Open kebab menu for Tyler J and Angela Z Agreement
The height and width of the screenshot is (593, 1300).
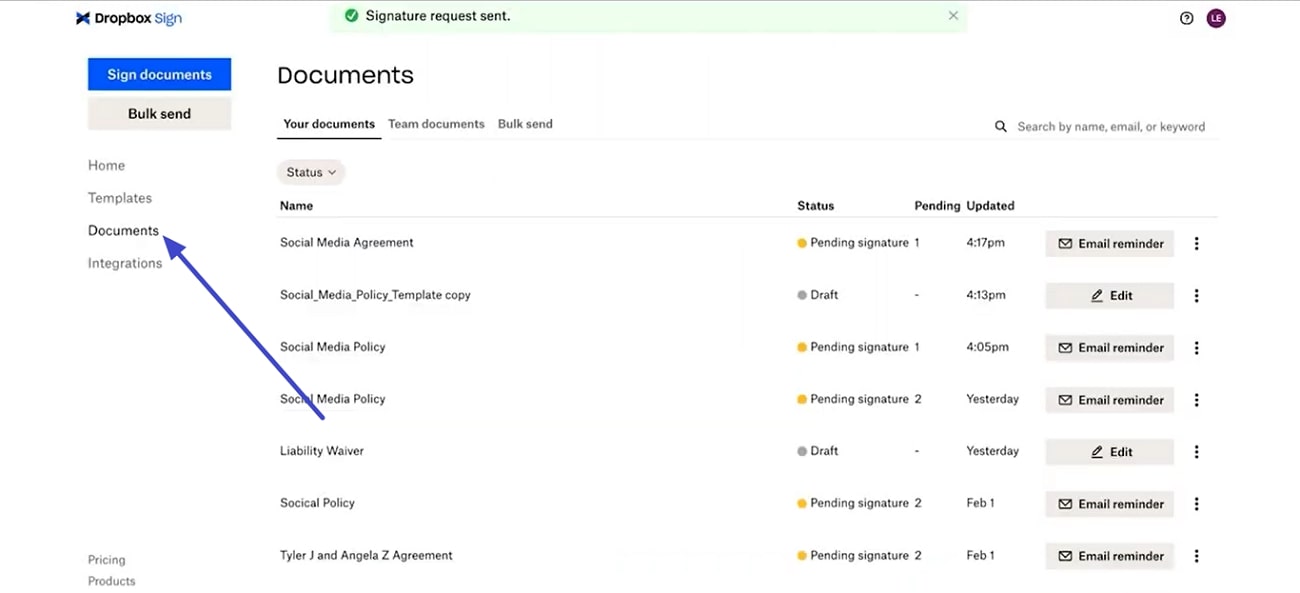[x=1196, y=555]
